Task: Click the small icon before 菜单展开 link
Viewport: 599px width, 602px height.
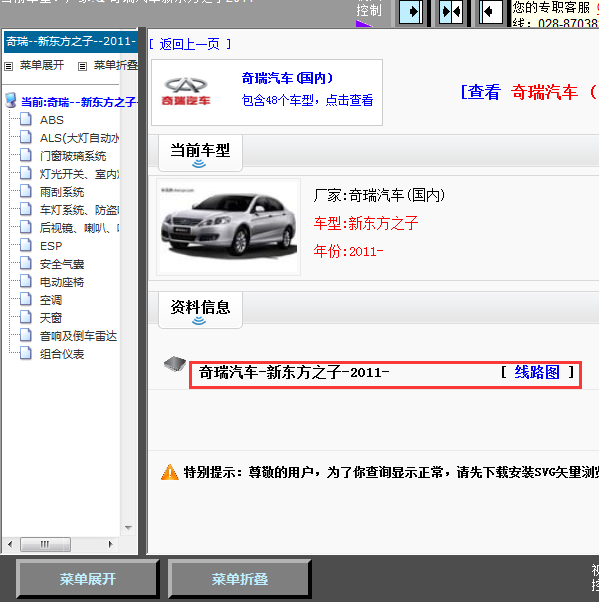Action: click(x=8, y=66)
